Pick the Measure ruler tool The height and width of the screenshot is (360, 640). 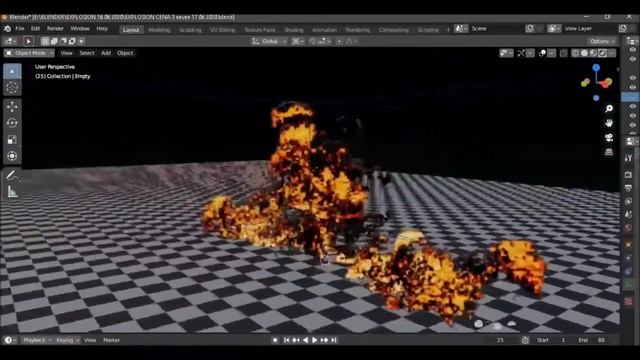[12, 192]
